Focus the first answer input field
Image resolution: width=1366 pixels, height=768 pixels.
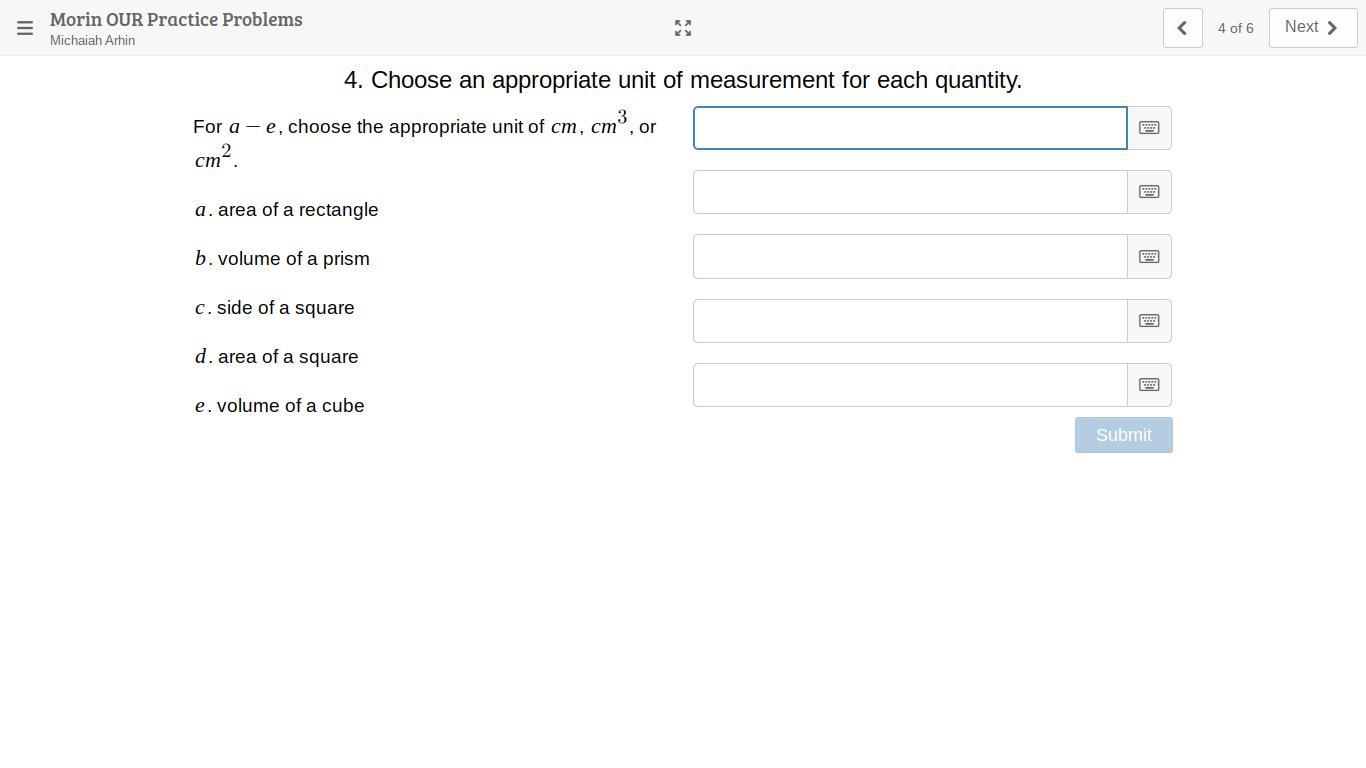(x=910, y=128)
